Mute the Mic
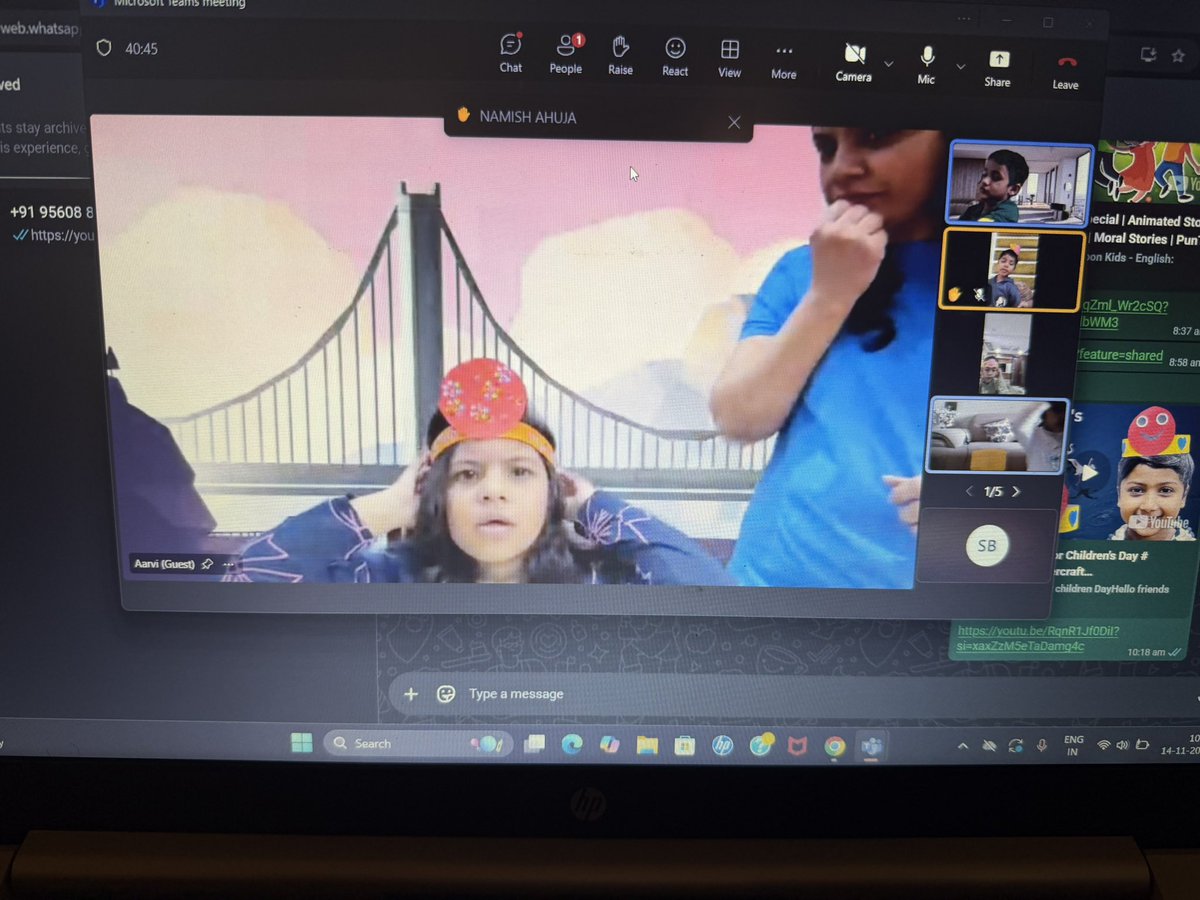Viewport: 1200px width, 900px height. tap(927, 64)
